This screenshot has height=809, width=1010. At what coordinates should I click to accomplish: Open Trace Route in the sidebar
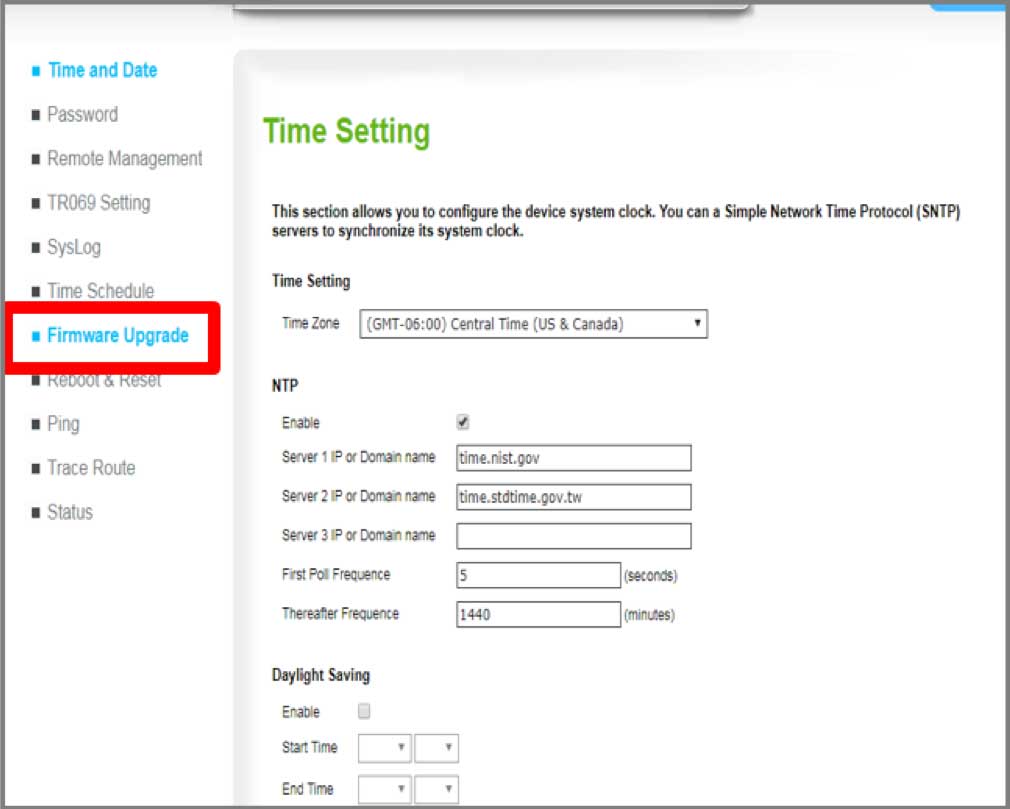tap(90, 468)
